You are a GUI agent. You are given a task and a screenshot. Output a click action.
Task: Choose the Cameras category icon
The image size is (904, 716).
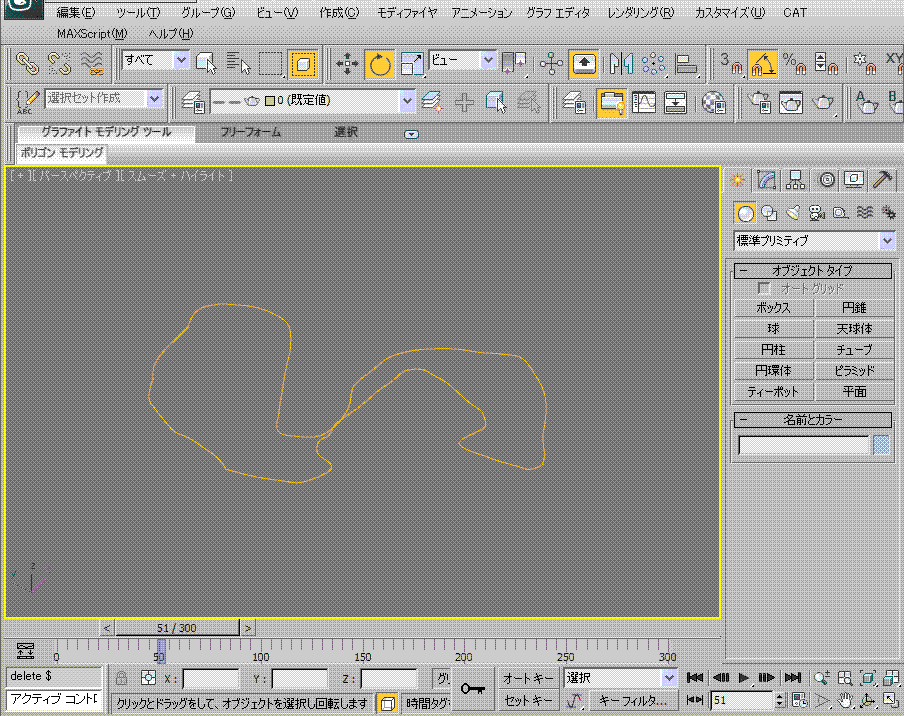pyautogui.click(x=817, y=212)
